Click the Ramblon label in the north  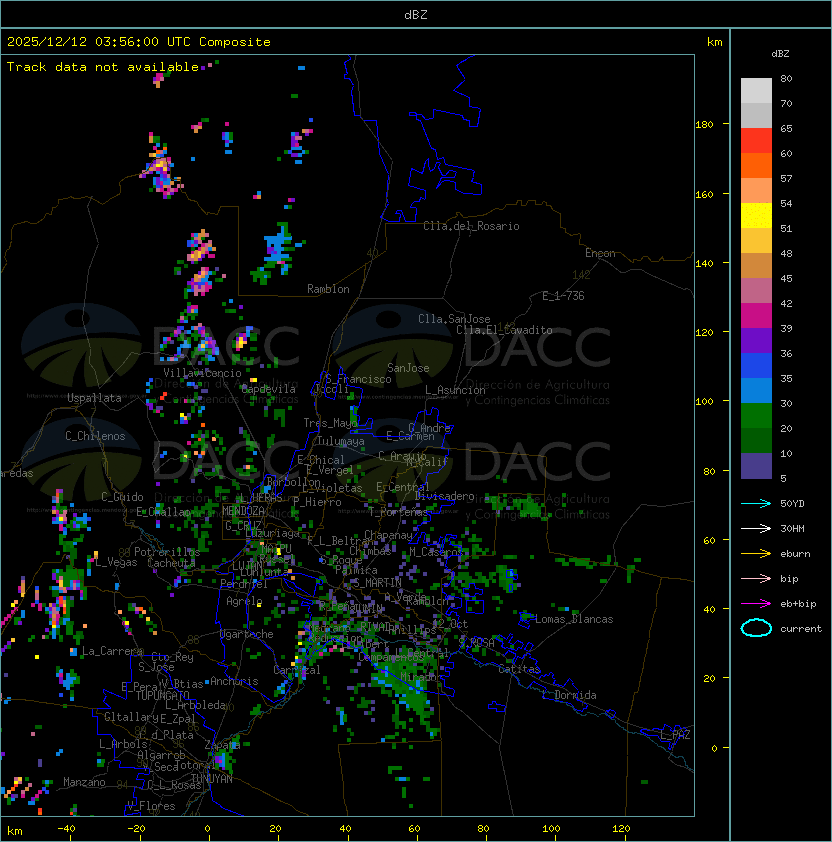click(x=328, y=289)
